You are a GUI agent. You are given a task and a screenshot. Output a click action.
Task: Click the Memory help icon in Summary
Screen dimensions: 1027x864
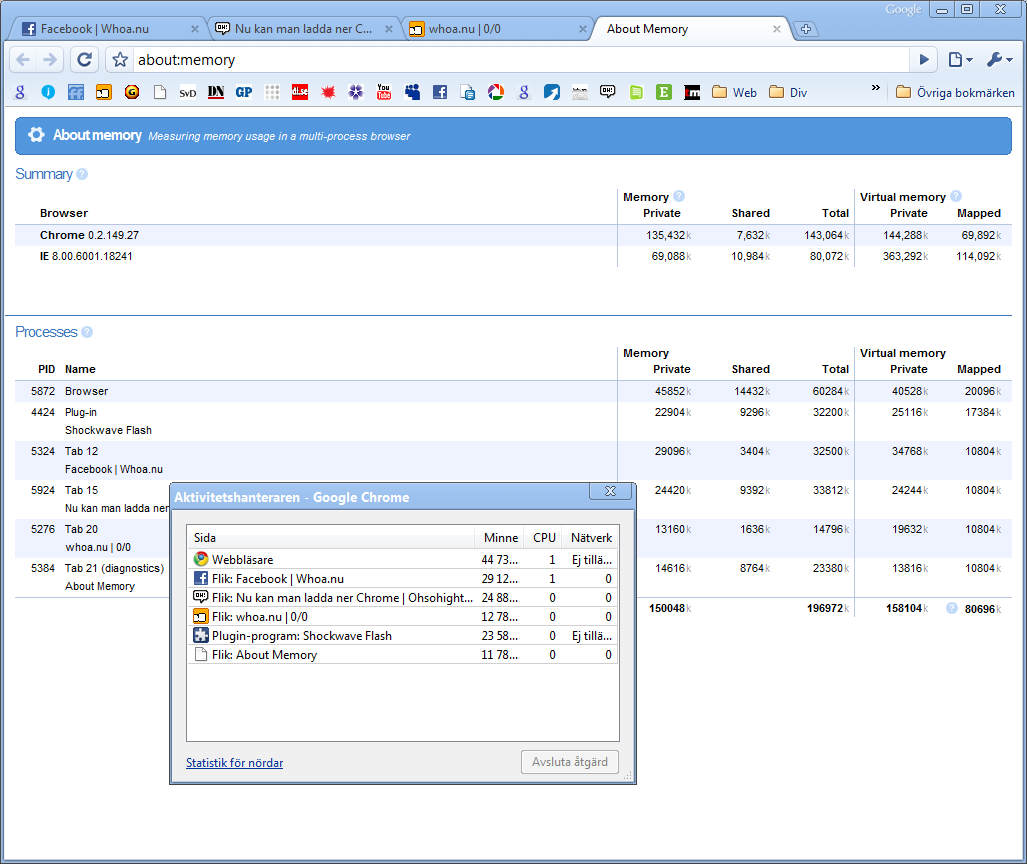click(679, 196)
